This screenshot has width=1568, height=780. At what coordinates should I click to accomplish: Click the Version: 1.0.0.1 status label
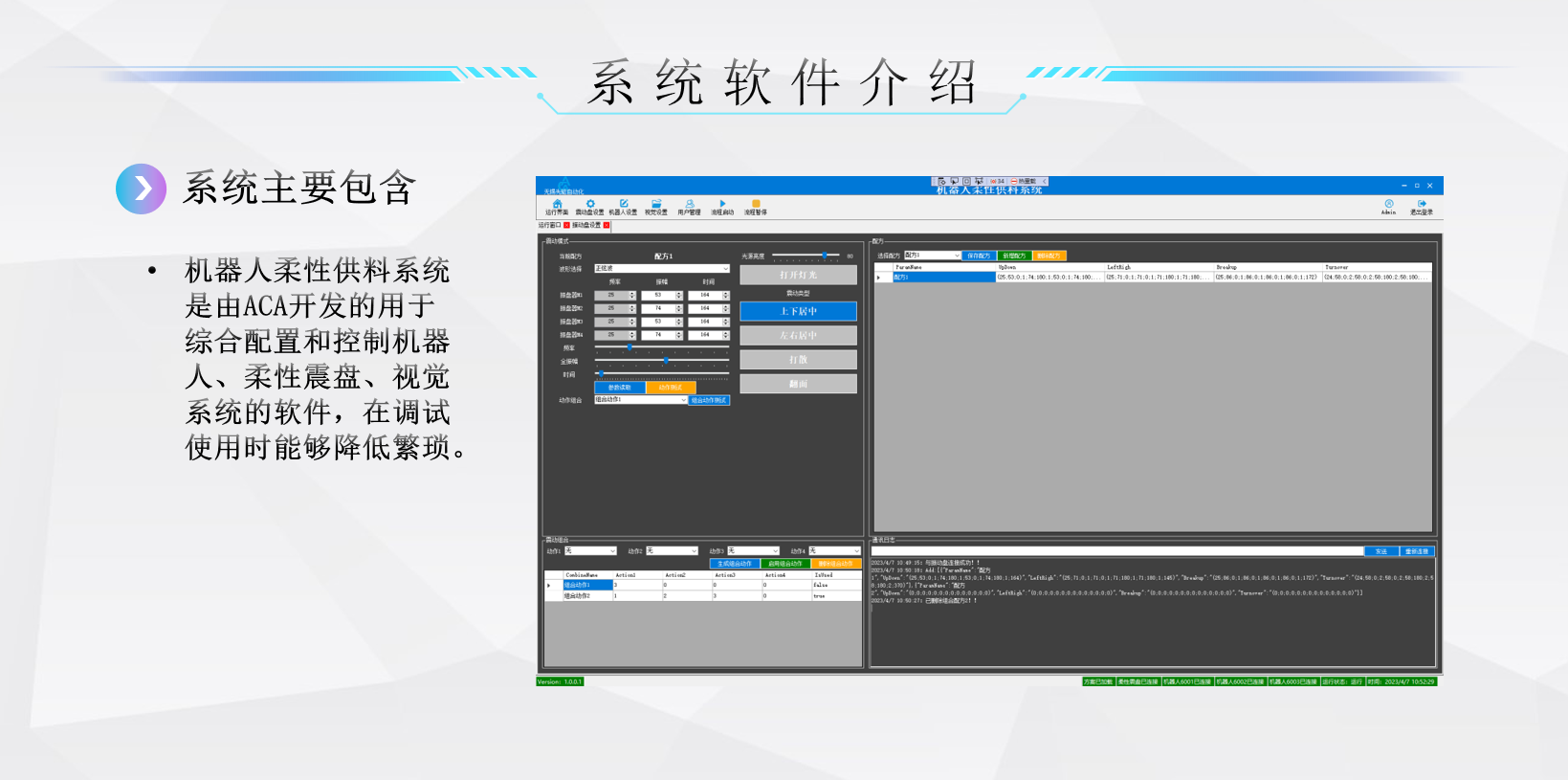click(x=560, y=681)
